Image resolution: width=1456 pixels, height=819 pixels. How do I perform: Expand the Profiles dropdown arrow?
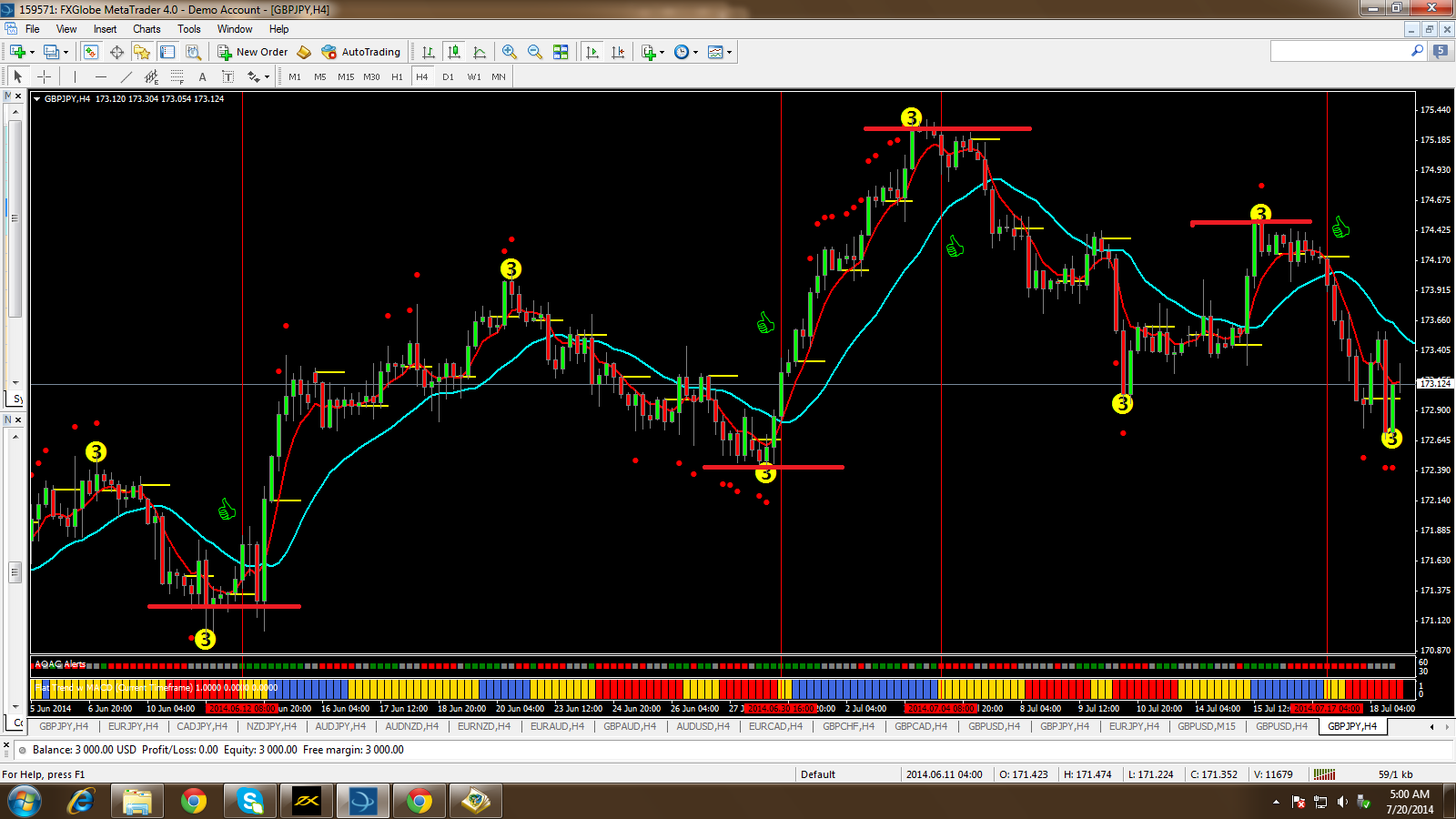click(66, 52)
